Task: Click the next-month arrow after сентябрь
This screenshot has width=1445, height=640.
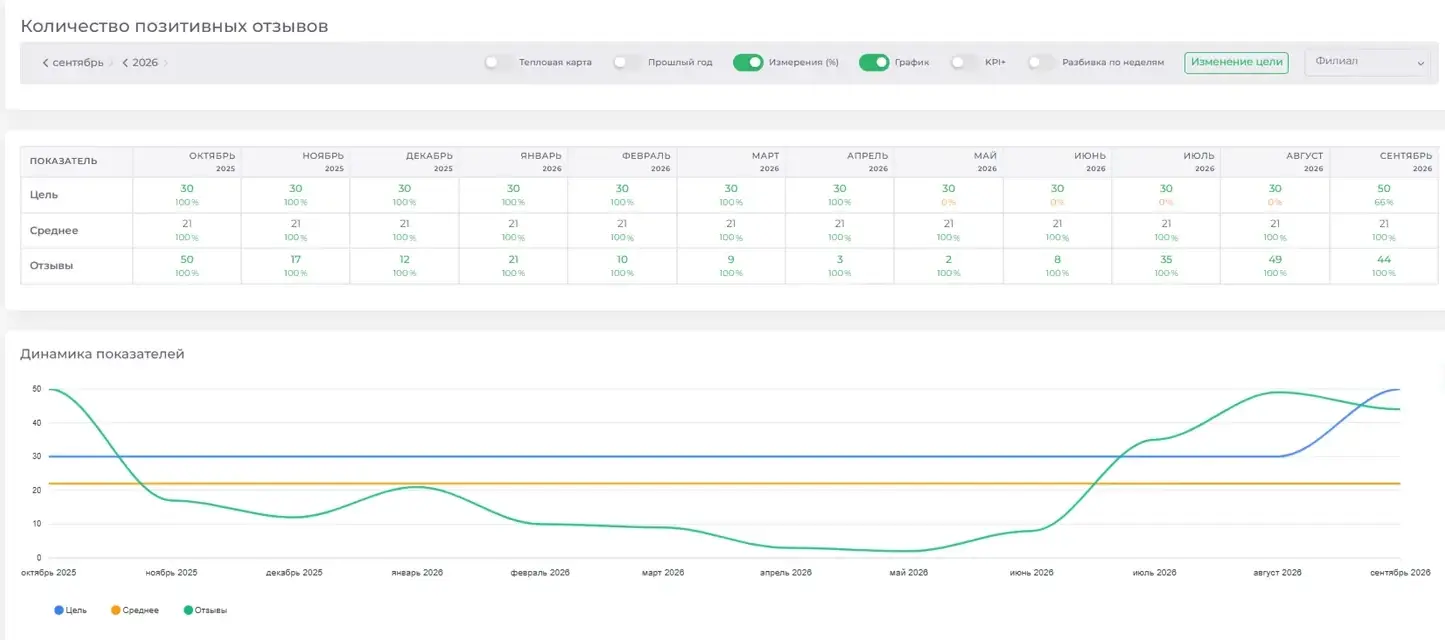Action: [111, 63]
